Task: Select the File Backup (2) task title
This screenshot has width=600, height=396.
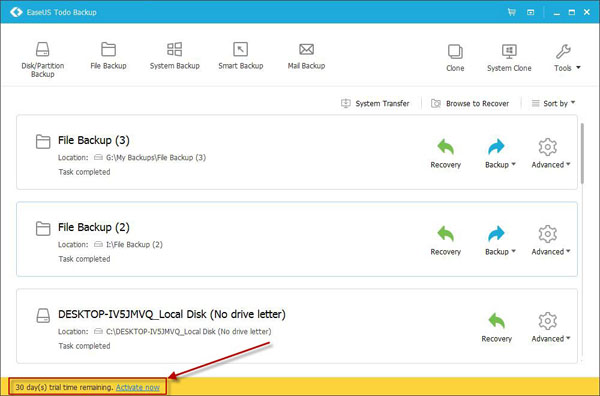Action: [x=94, y=227]
